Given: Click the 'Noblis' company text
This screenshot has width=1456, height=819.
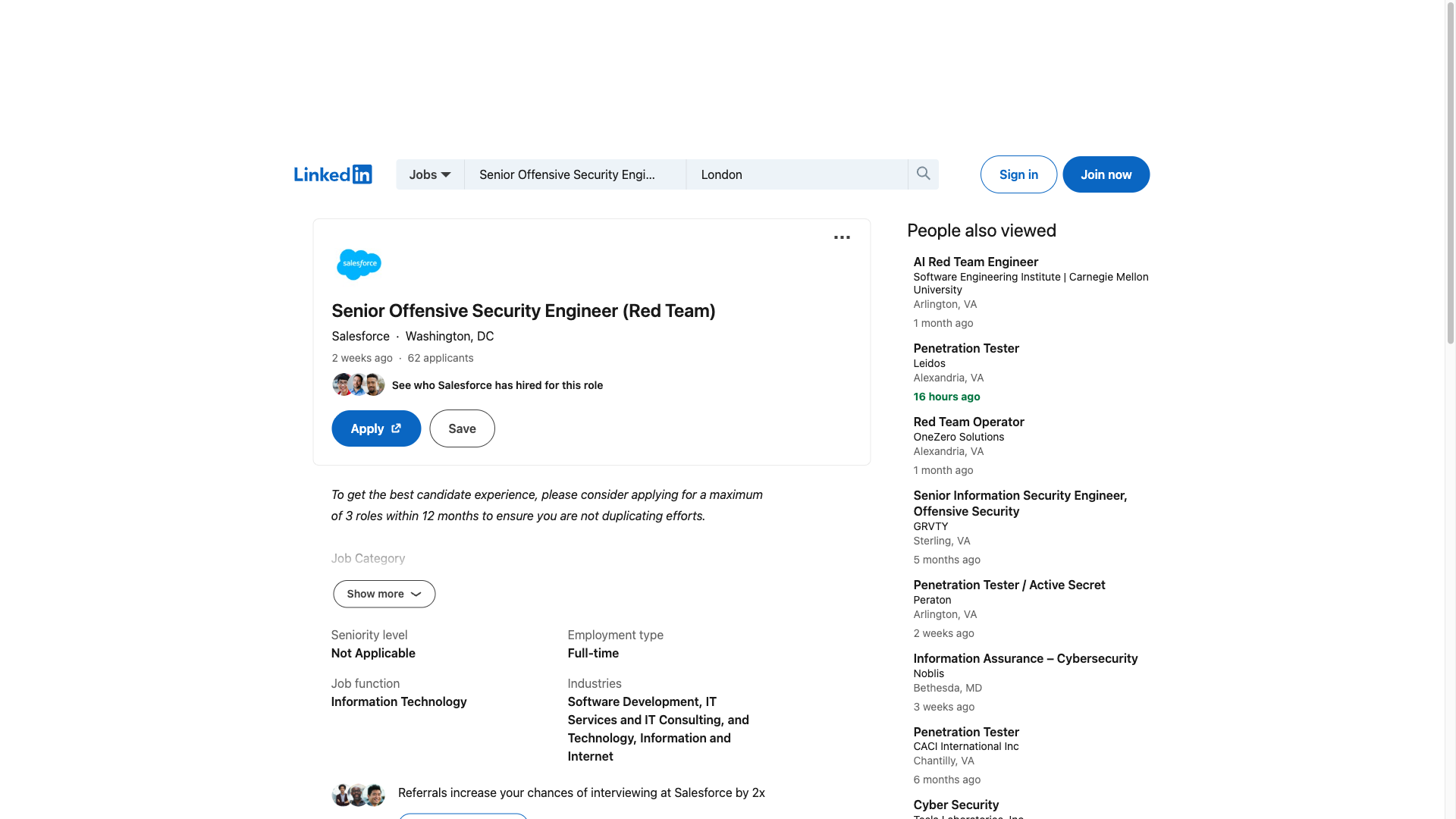Looking at the screenshot, I should (928, 673).
